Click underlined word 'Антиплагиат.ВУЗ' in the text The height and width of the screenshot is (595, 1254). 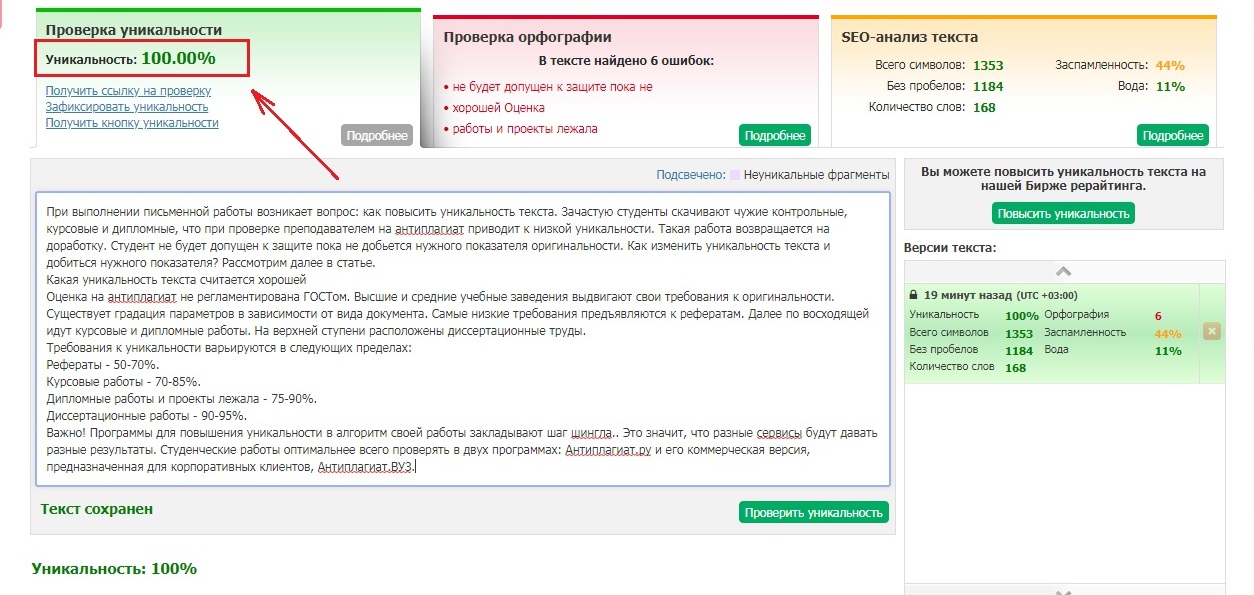365,467
